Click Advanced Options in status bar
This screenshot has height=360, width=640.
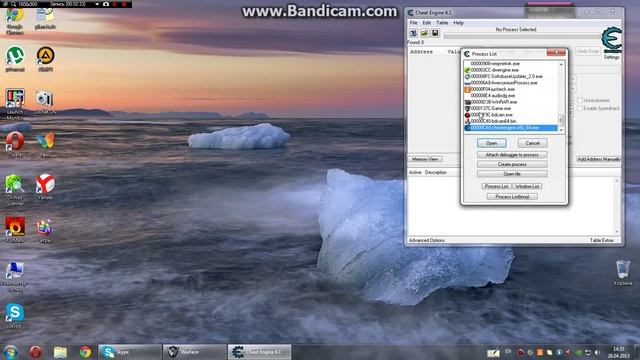(x=427, y=240)
